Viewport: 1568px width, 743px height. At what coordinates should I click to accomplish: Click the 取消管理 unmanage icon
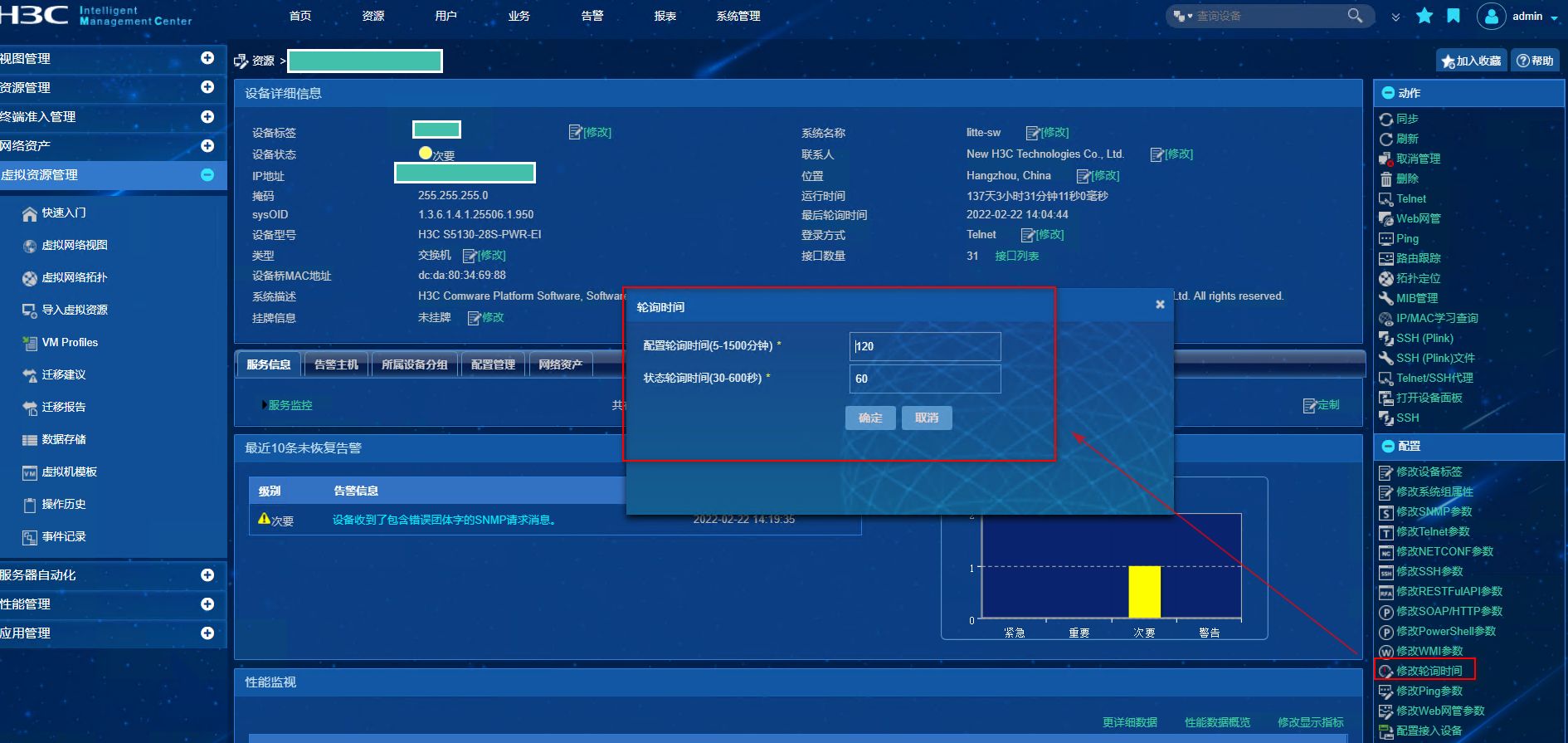[x=1385, y=159]
